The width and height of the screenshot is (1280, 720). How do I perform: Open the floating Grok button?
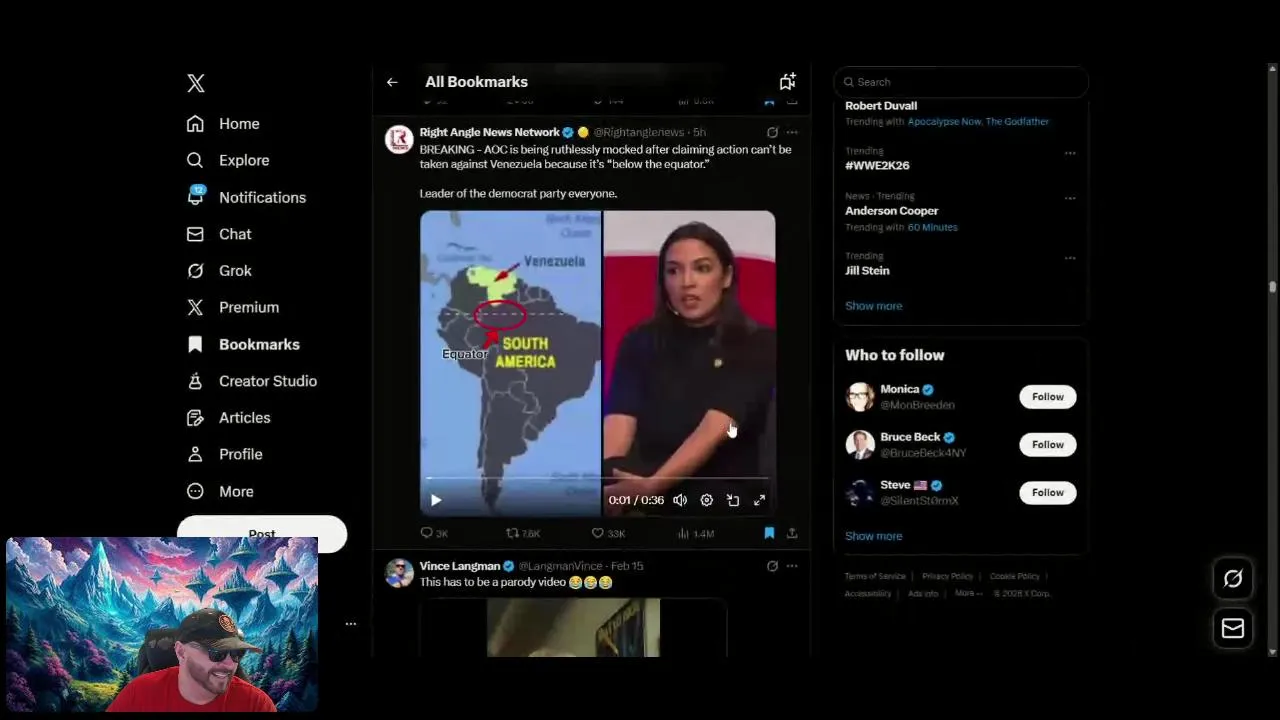click(x=1232, y=578)
